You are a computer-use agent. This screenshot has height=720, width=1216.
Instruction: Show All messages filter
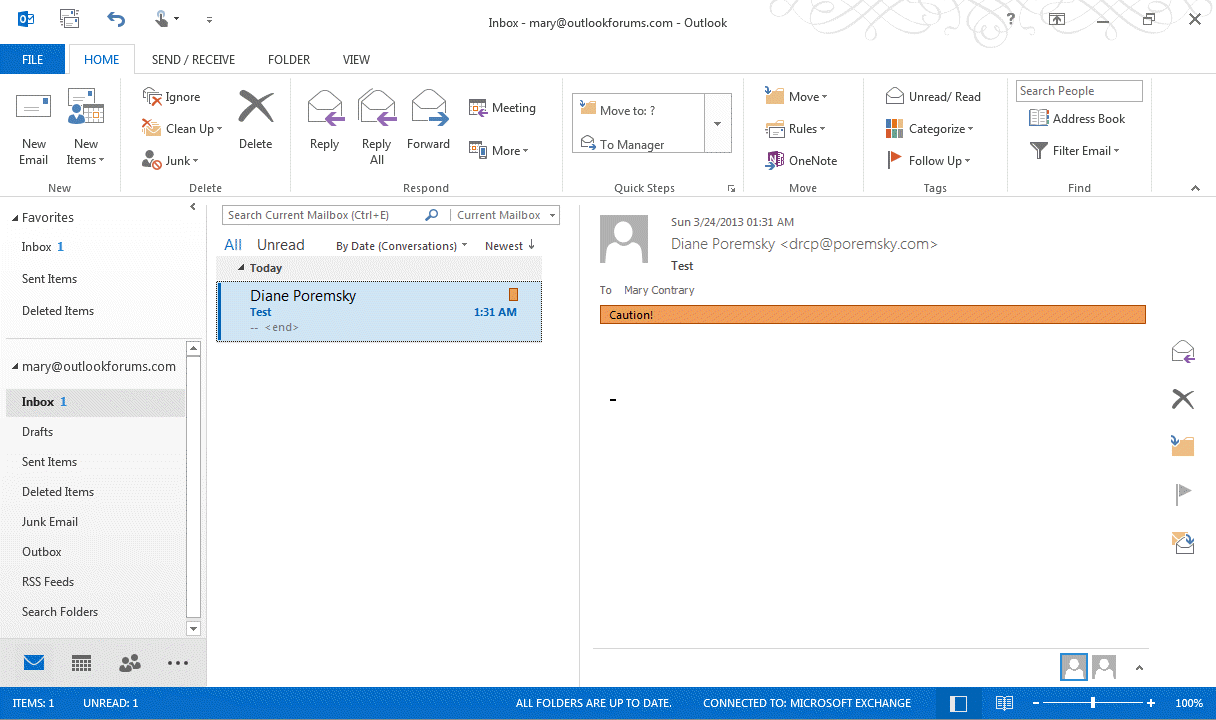tap(233, 245)
